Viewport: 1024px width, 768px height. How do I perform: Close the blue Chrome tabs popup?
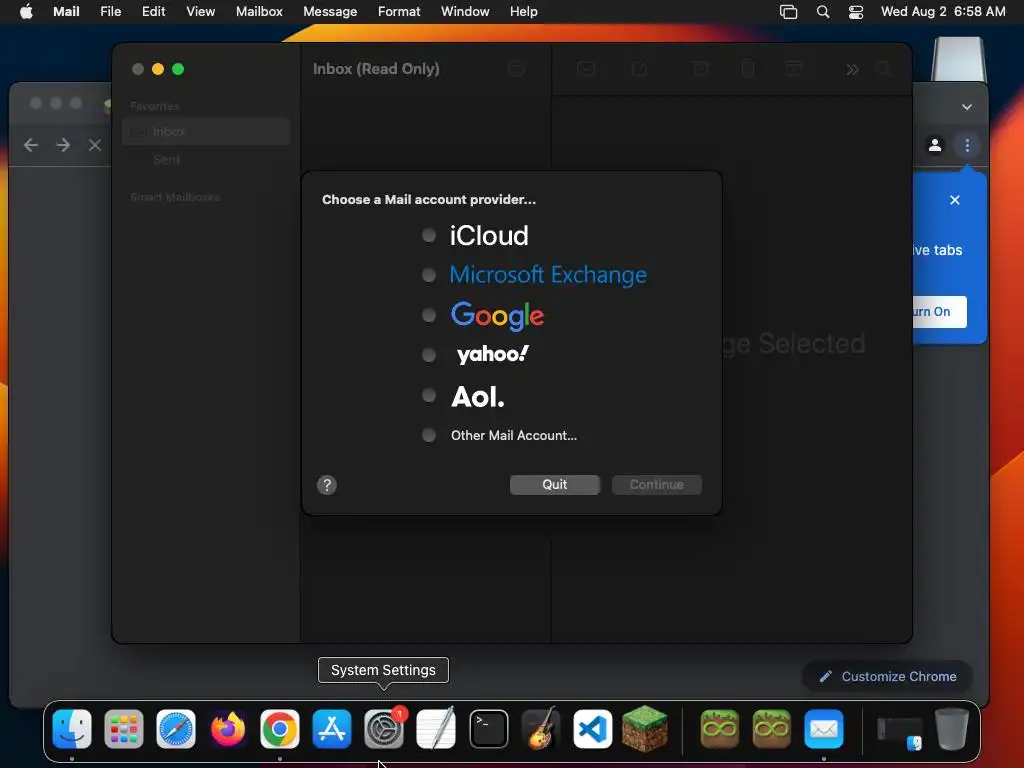(x=955, y=200)
